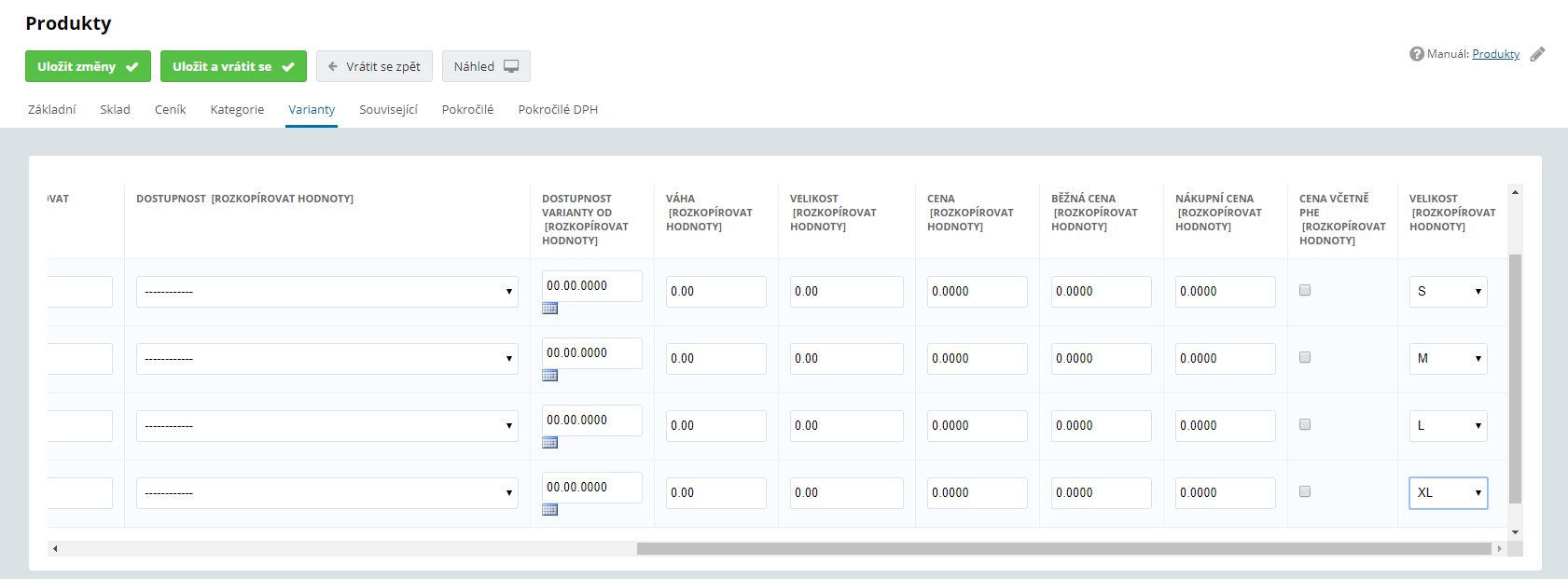
Task: Click the scroll up arrow of table
Action: [x=1515, y=192]
